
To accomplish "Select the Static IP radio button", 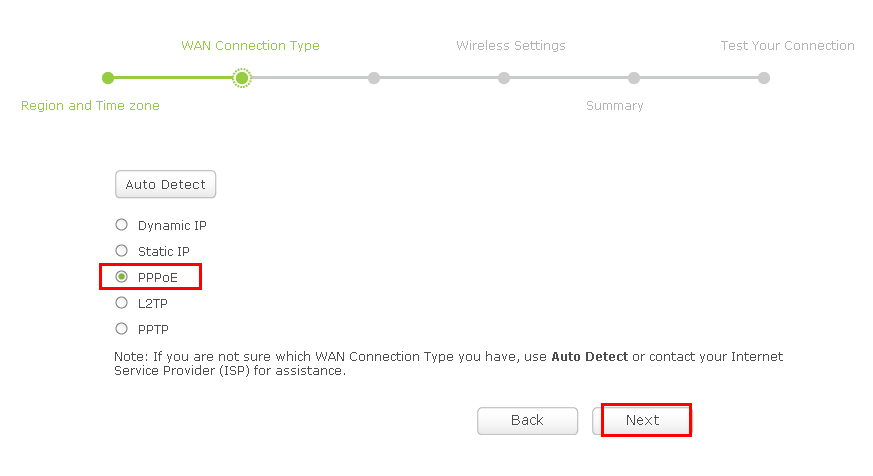I will tap(121, 251).
